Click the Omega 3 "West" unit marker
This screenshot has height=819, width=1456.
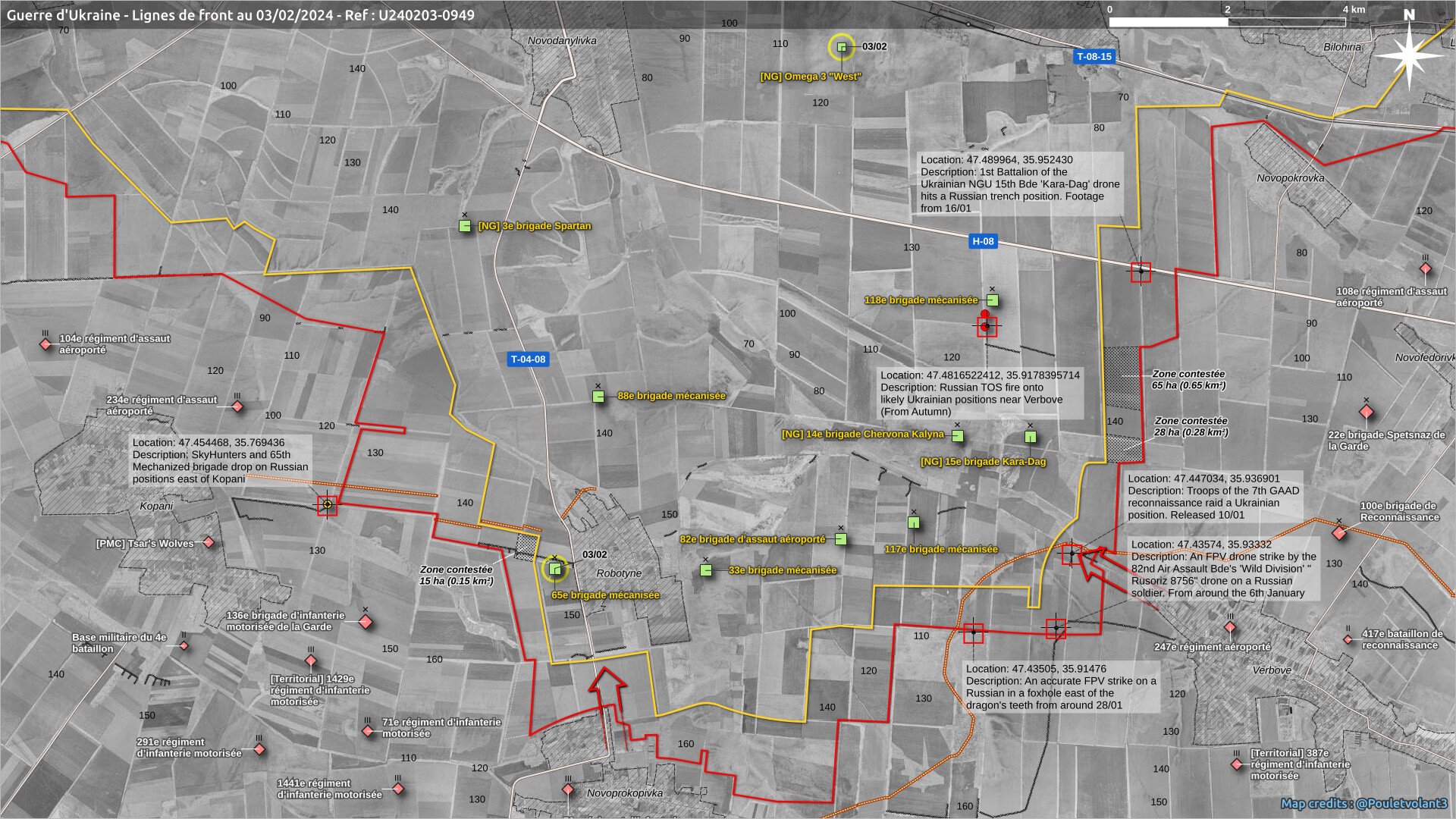(x=841, y=47)
